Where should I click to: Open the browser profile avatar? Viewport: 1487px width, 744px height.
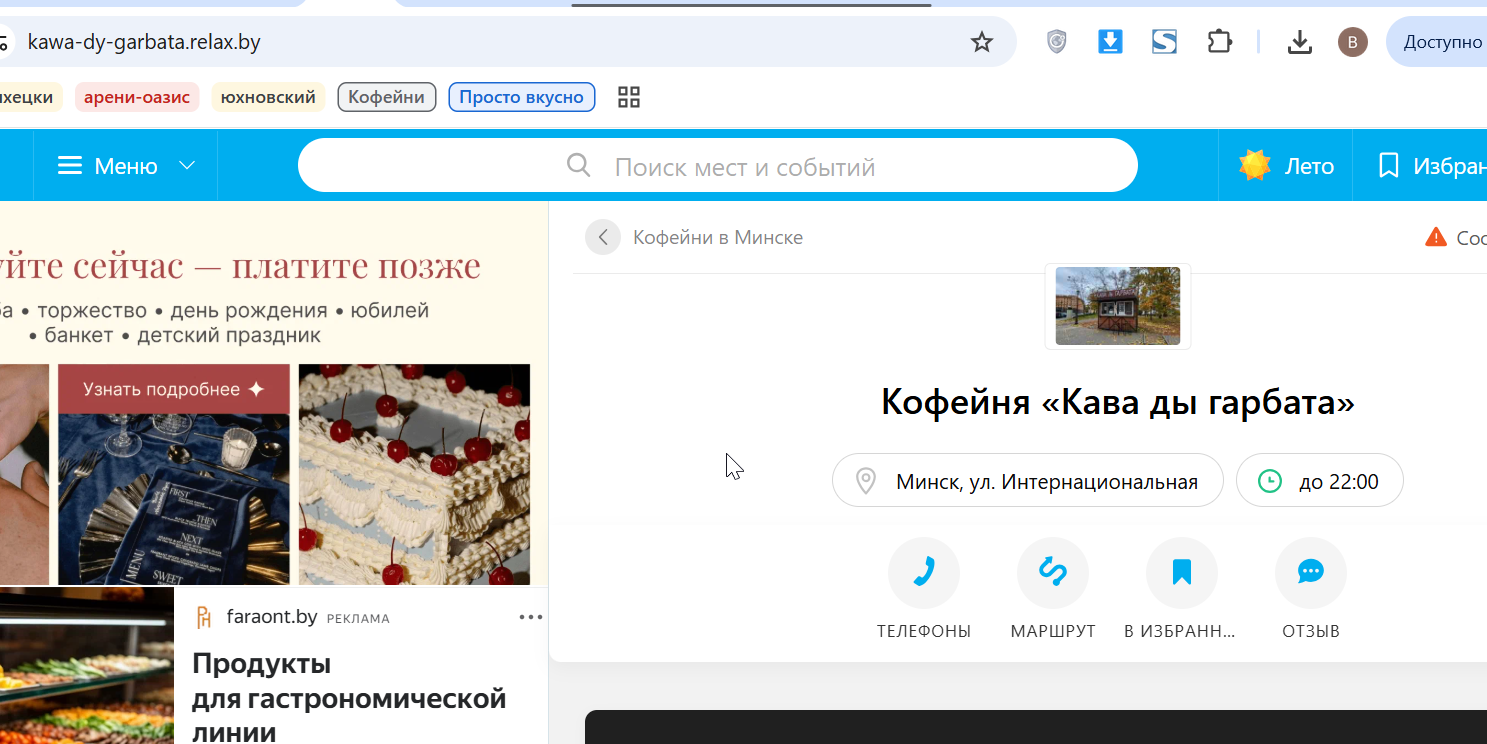(1353, 42)
